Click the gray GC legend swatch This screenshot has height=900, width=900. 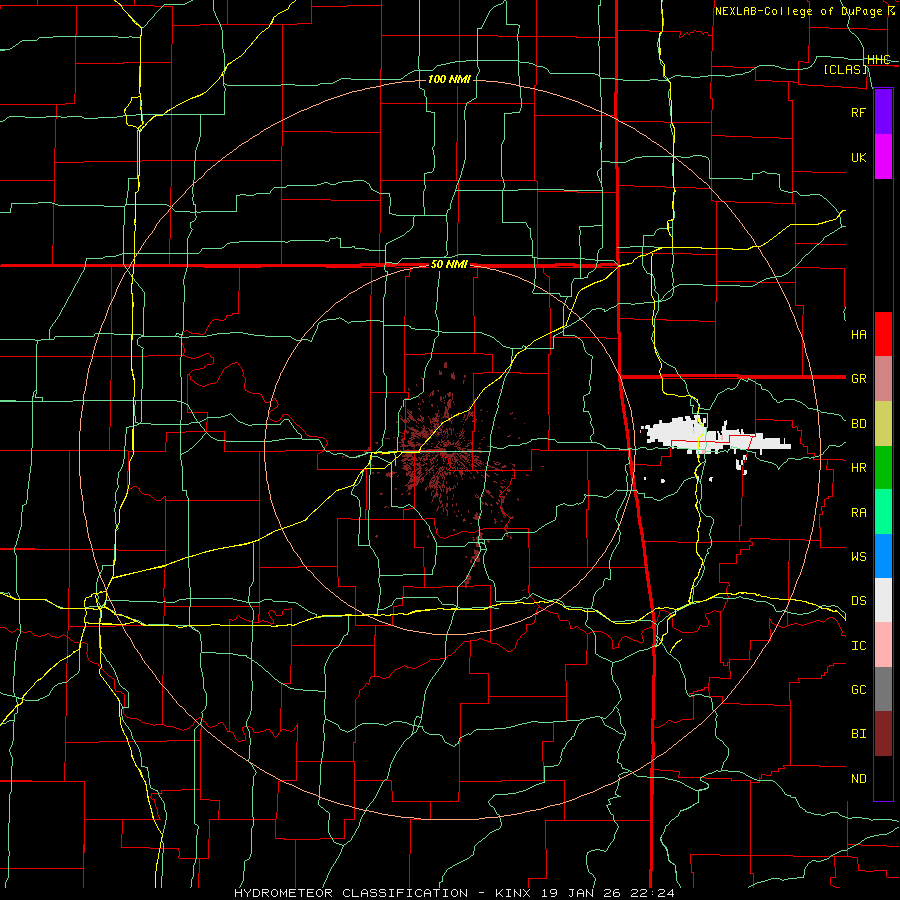pos(883,689)
